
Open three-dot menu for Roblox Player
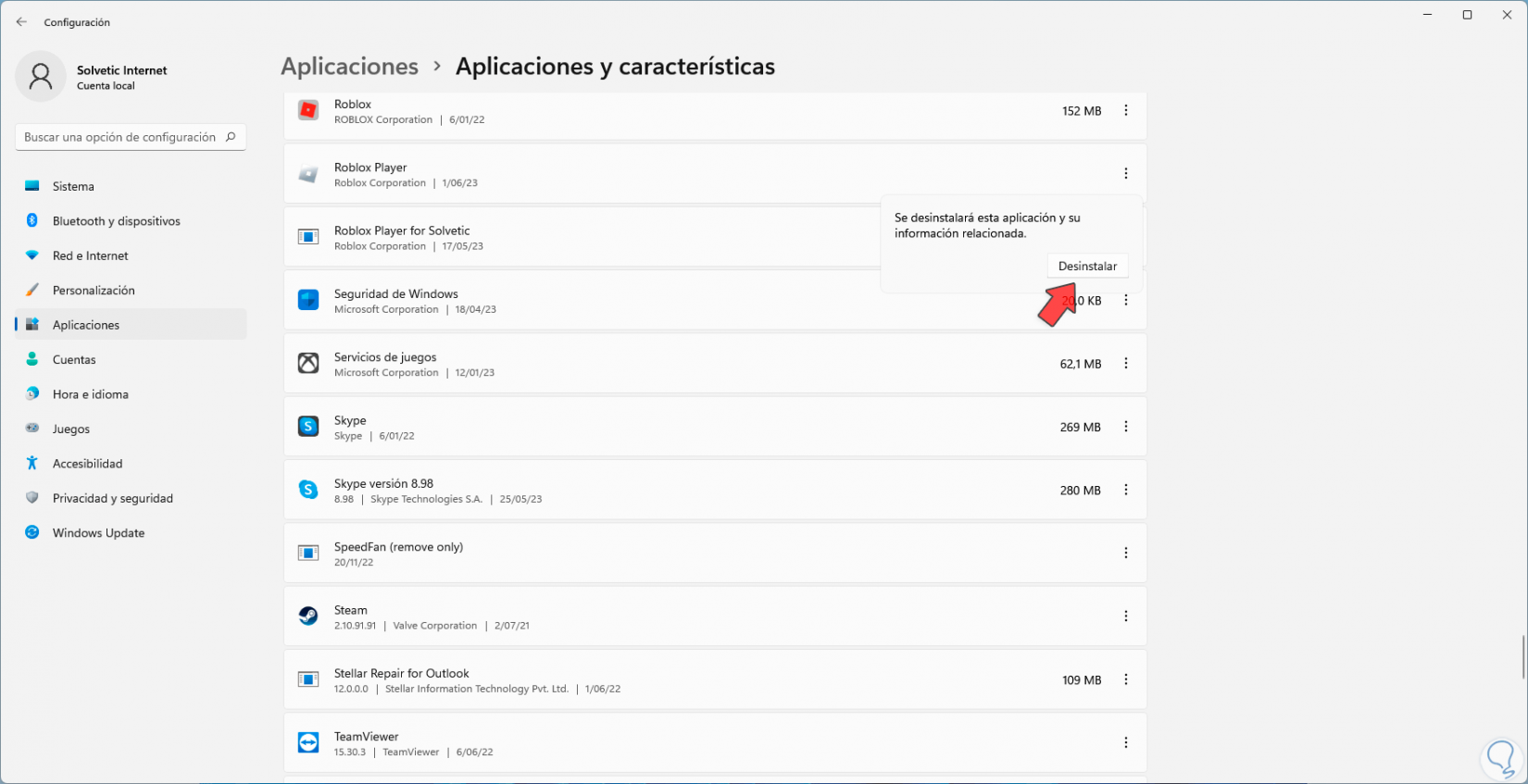coord(1126,174)
